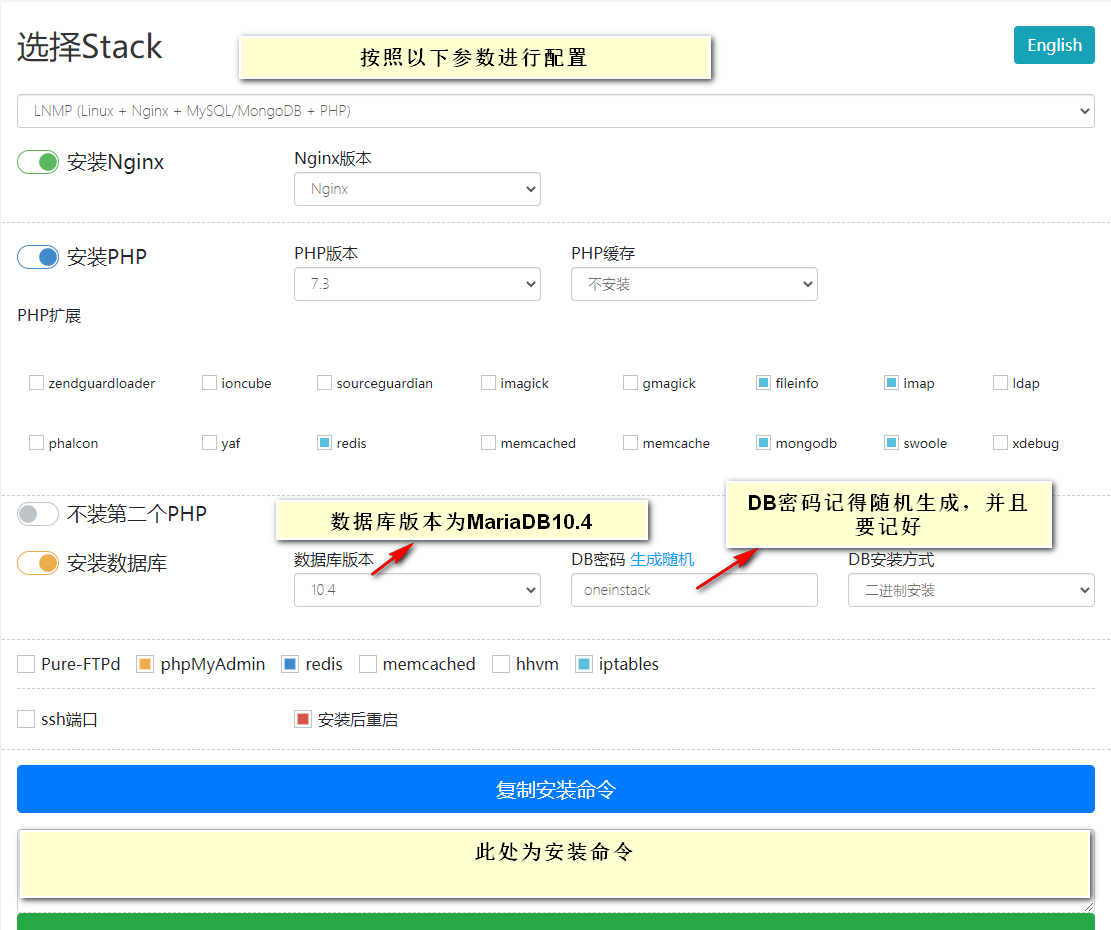Check the zendguardloader extension
Screen dimensions: 1111x930
click(x=36, y=383)
